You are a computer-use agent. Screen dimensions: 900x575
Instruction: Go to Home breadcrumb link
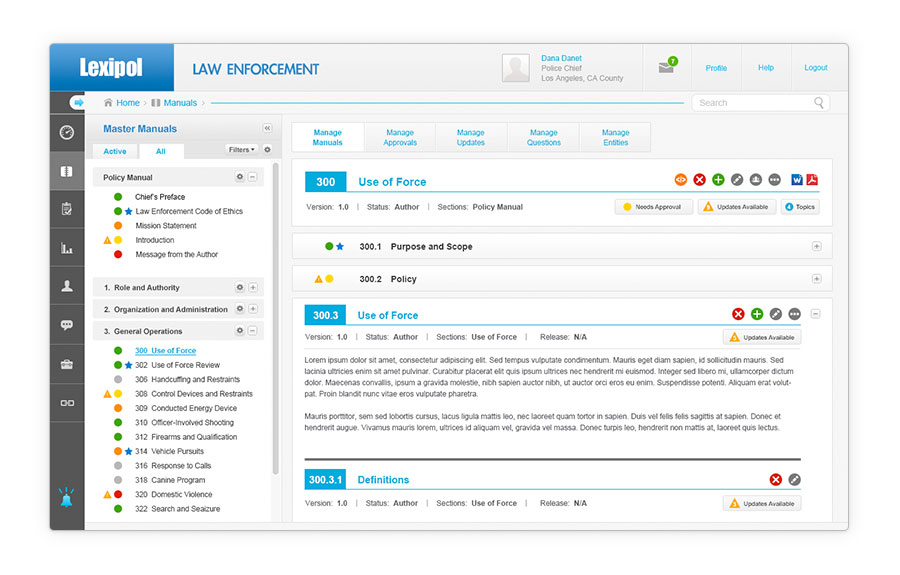click(x=122, y=103)
